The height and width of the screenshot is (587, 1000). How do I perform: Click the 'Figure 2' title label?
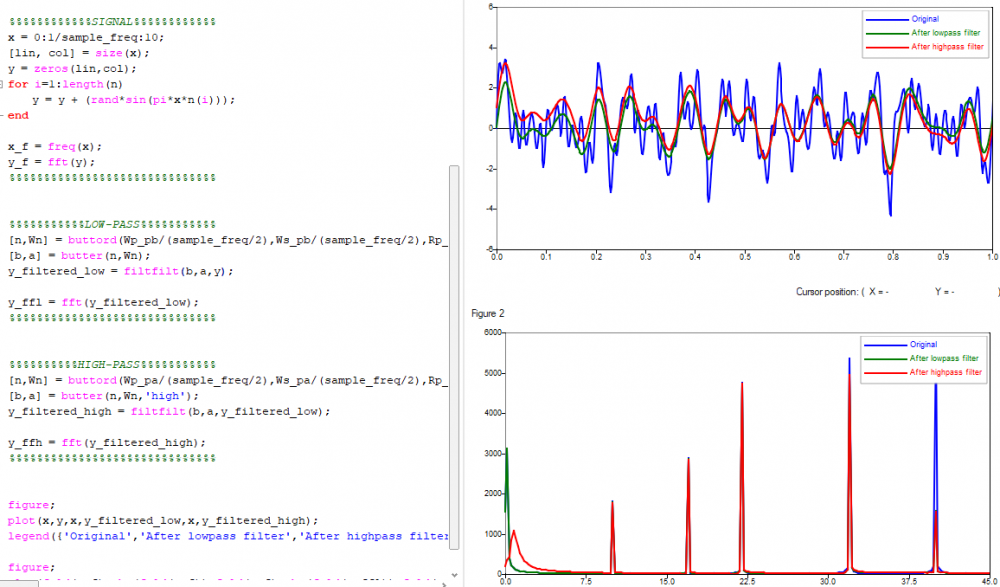pyautogui.click(x=488, y=313)
